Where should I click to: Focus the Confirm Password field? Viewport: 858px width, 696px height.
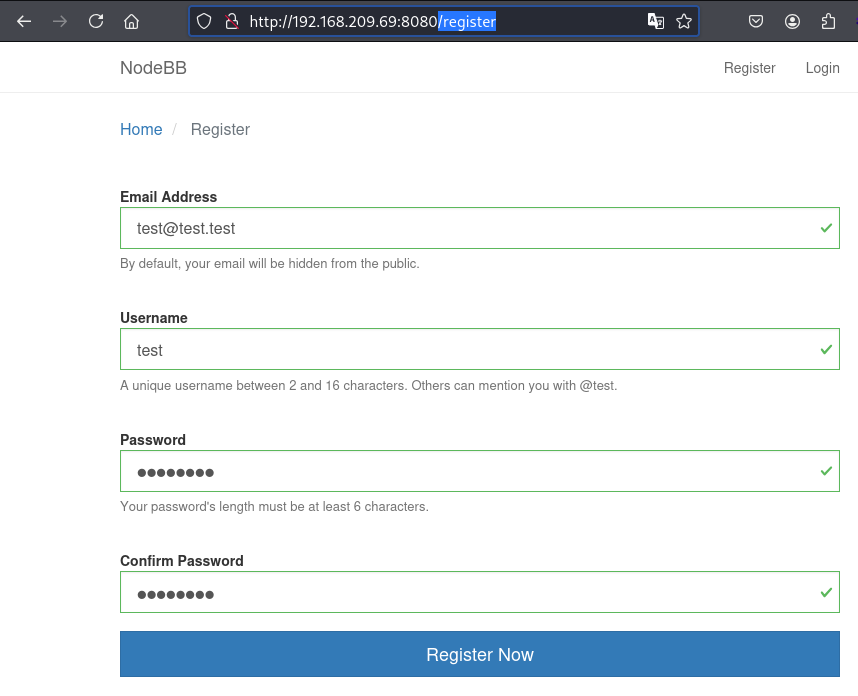(480, 592)
